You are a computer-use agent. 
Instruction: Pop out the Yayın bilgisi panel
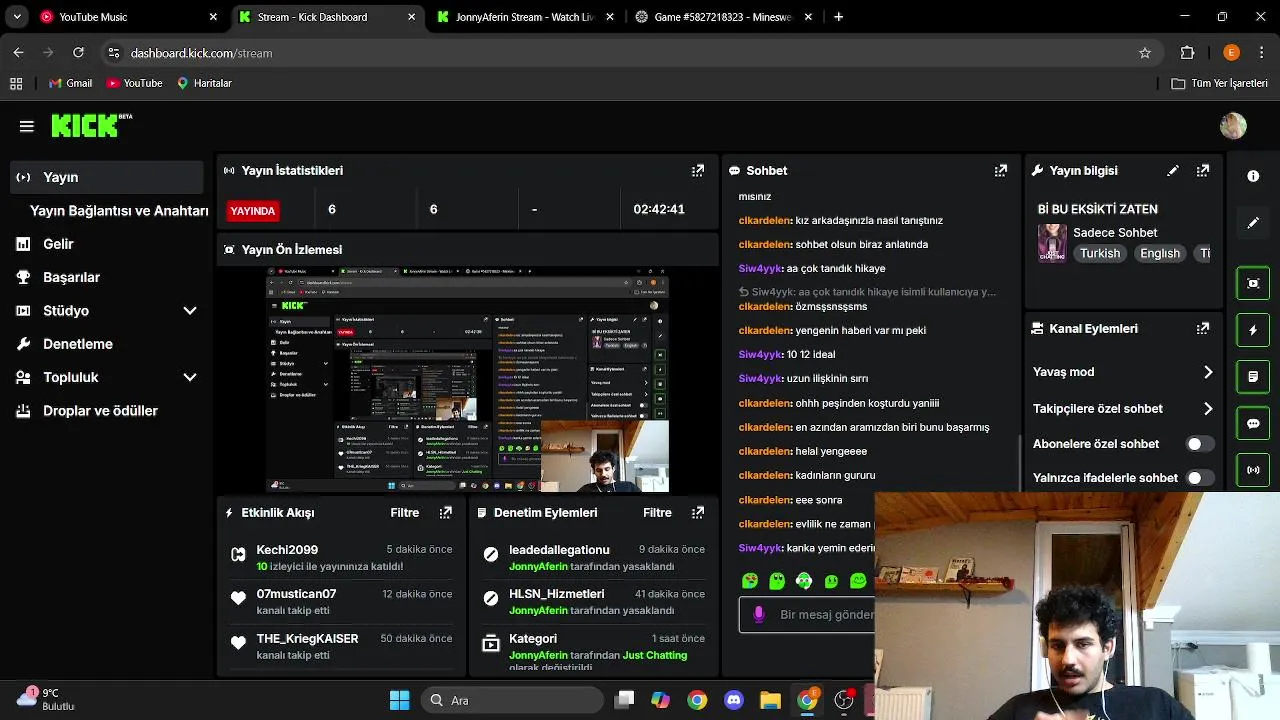pyautogui.click(x=1203, y=171)
